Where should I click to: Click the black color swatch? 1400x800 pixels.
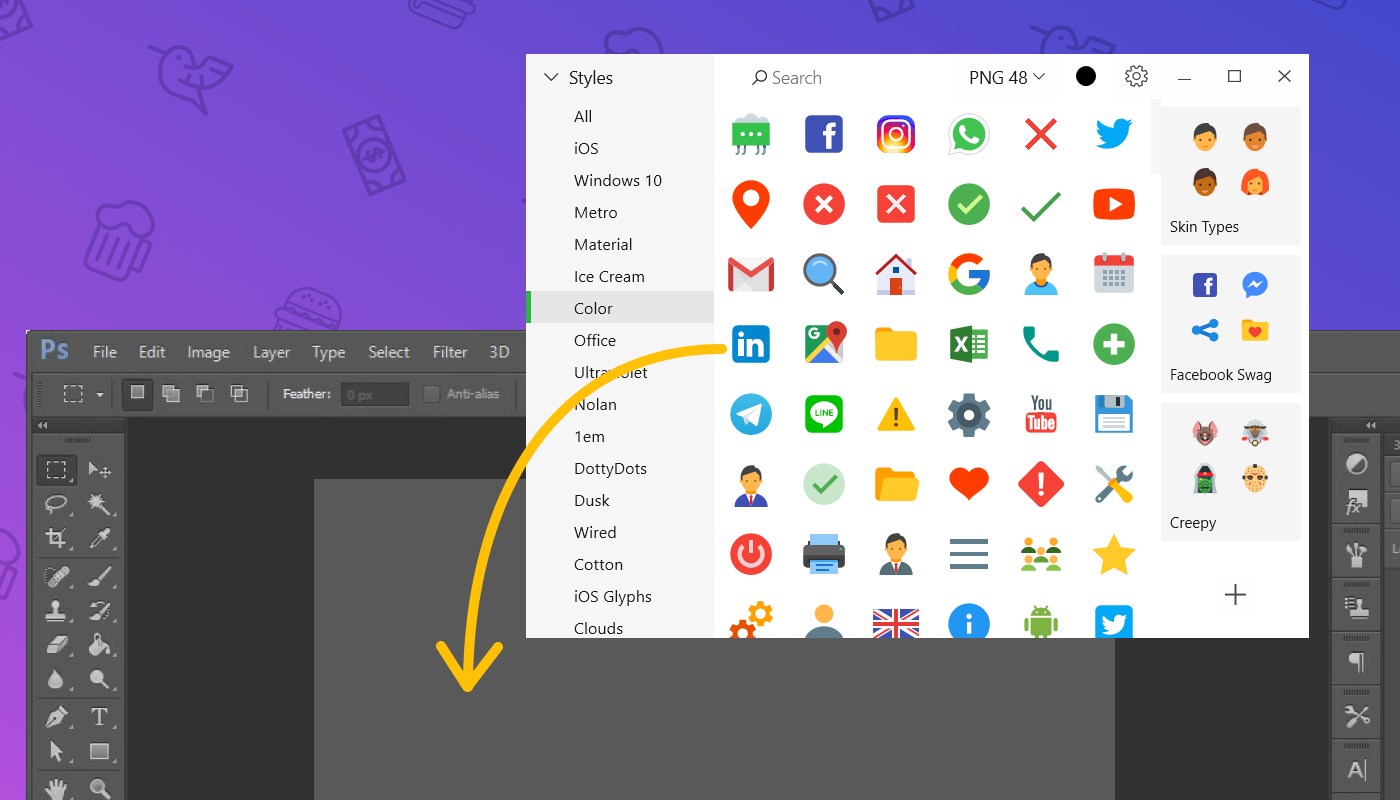(1086, 76)
